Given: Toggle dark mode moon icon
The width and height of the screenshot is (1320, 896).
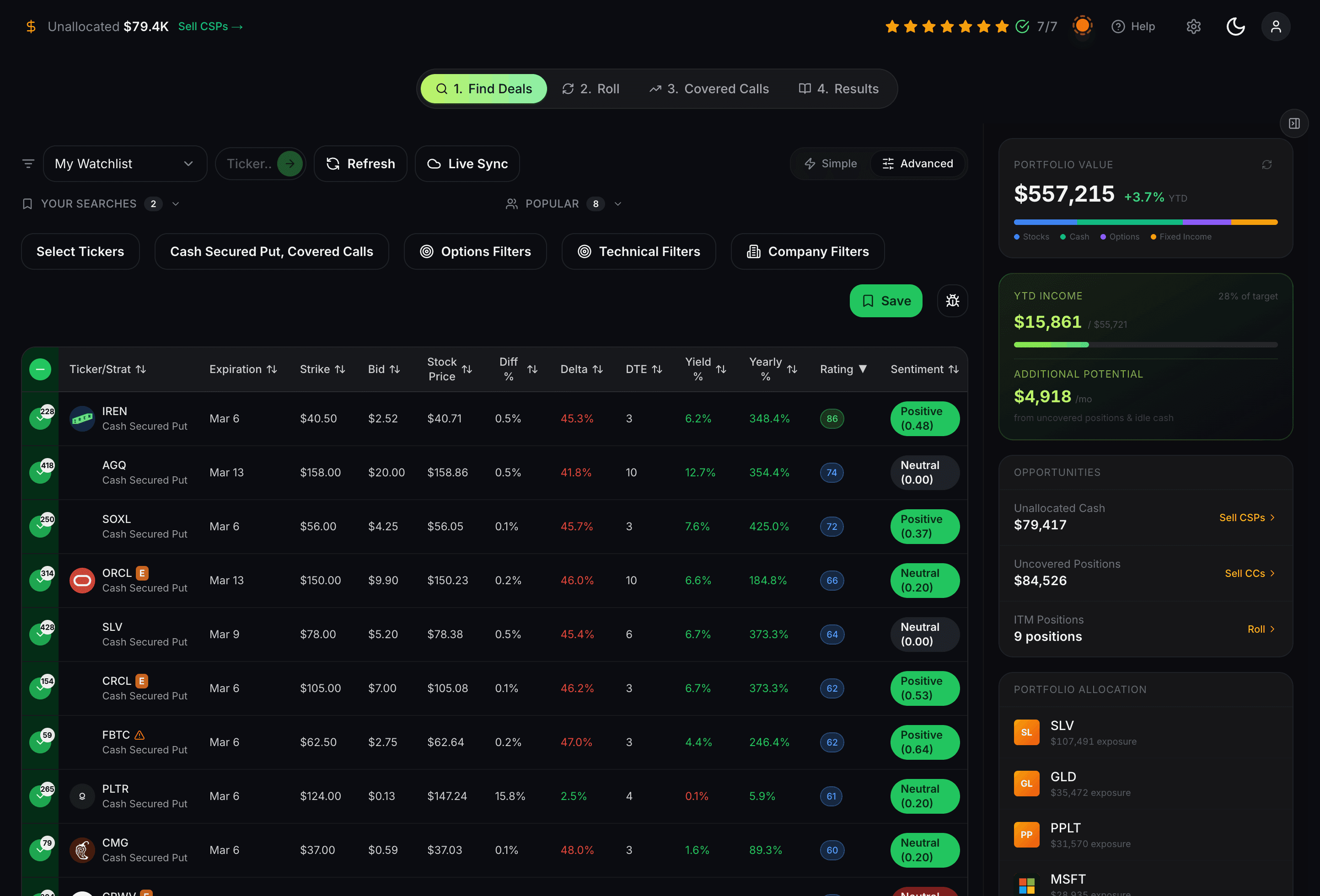Looking at the screenshot, I should (x=1235, y=27).
